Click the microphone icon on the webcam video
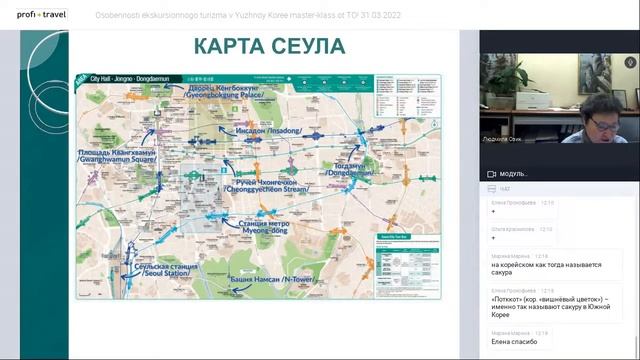This screenshot has height=360, width=640. click(x=630, y=62)
